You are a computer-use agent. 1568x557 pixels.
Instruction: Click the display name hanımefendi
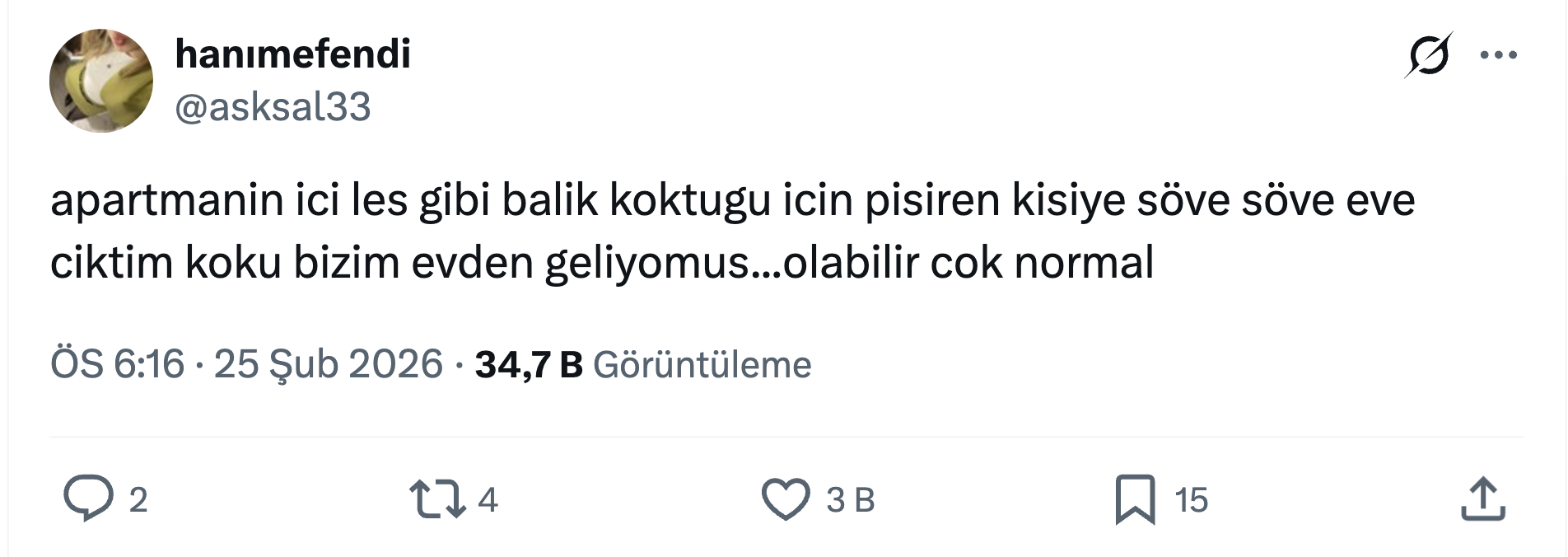point(292,54)
